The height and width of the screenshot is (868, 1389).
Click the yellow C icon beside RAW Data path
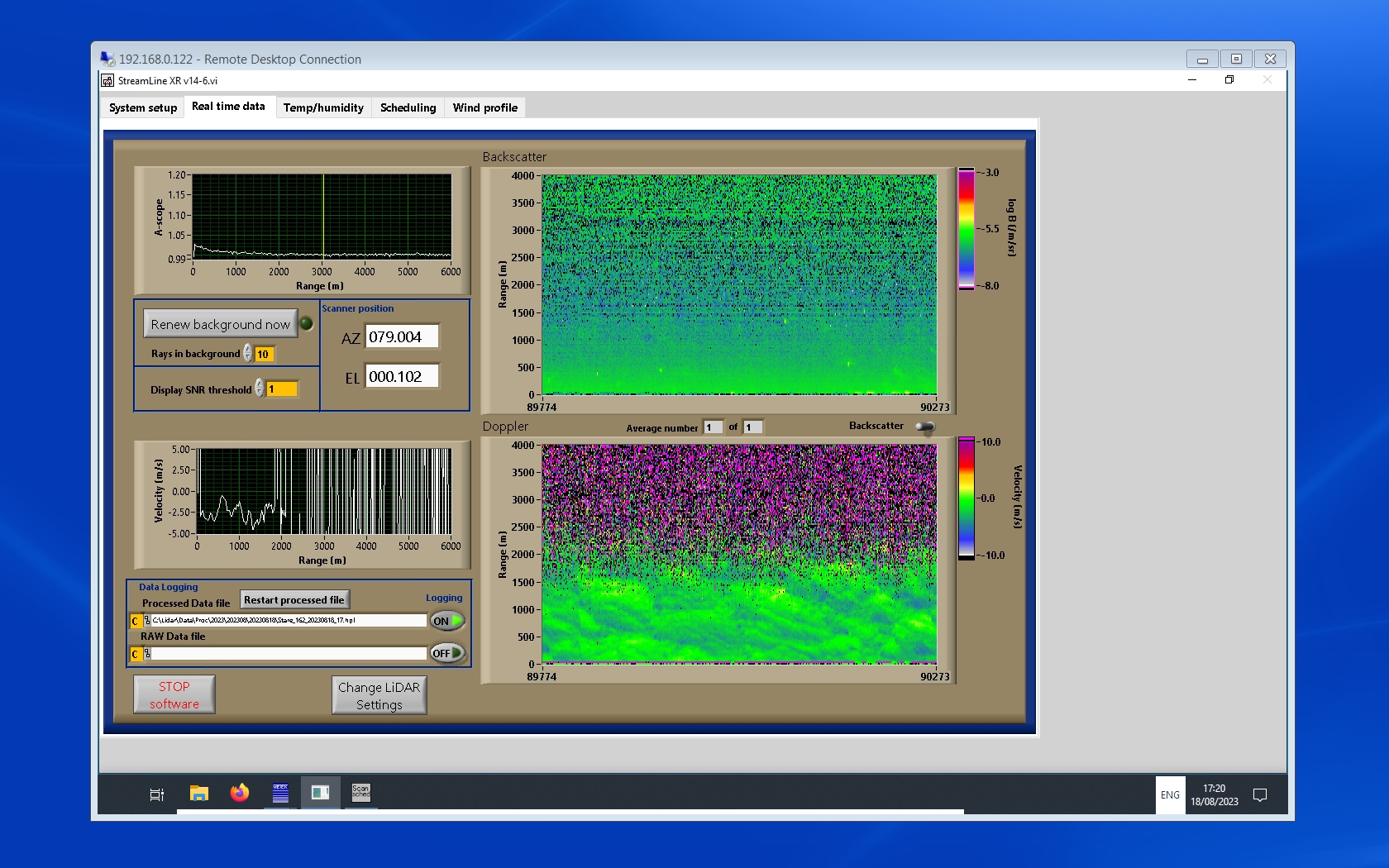tap(136, 655)
